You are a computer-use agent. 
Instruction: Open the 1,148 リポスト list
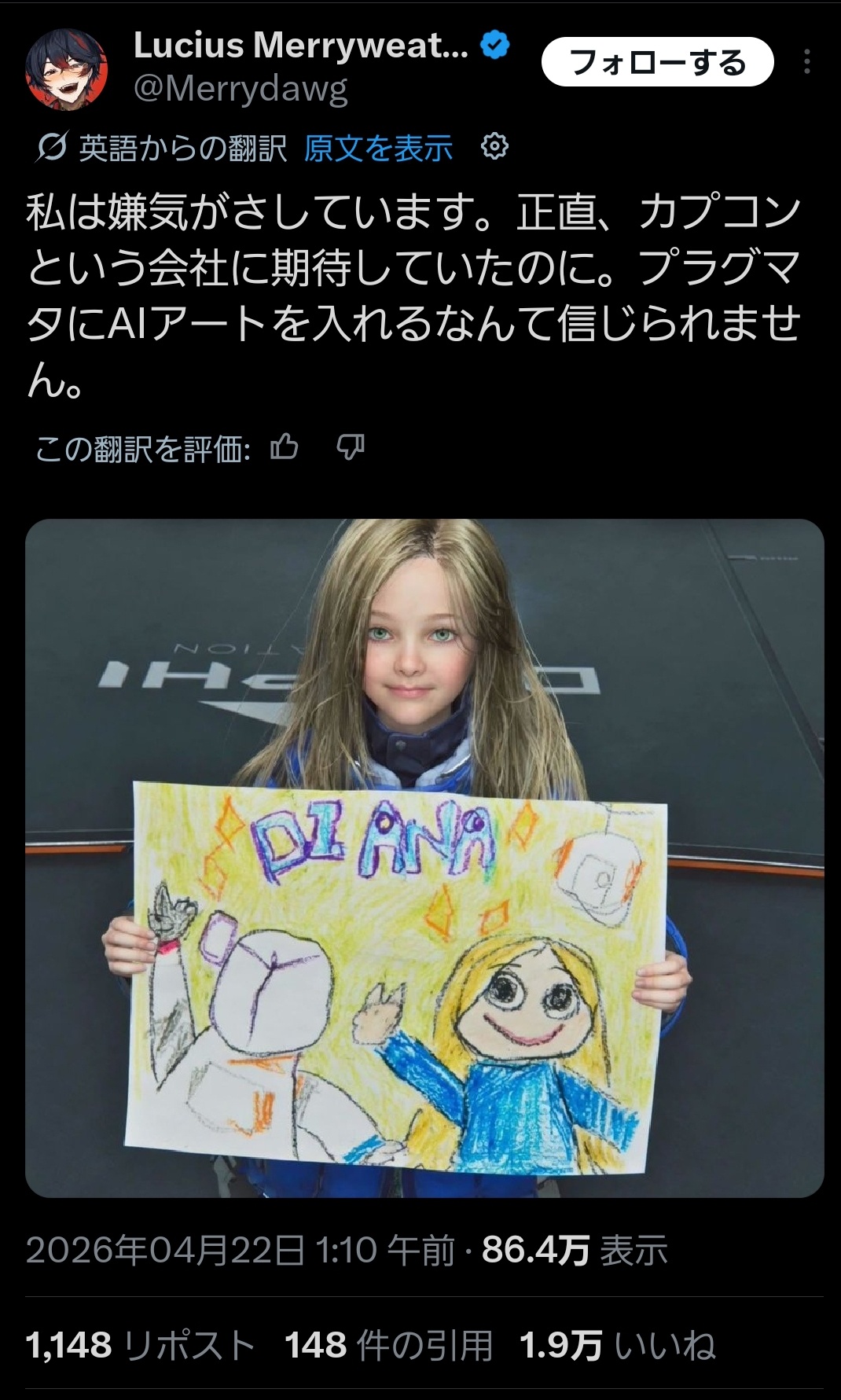pos(141,1345)
